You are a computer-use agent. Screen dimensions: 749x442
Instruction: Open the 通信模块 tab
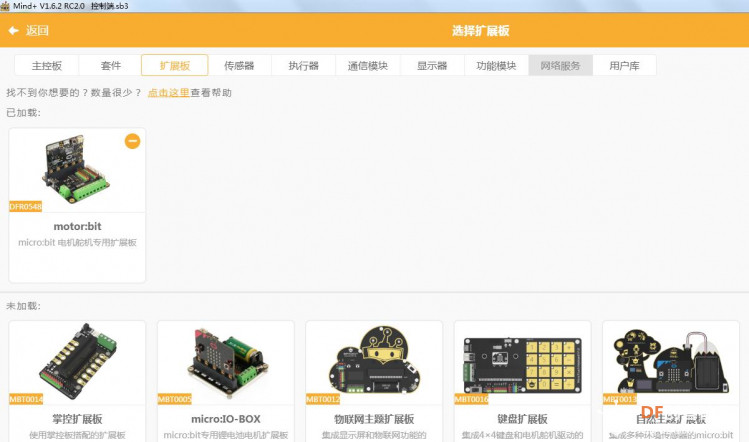tap(368, 65)
